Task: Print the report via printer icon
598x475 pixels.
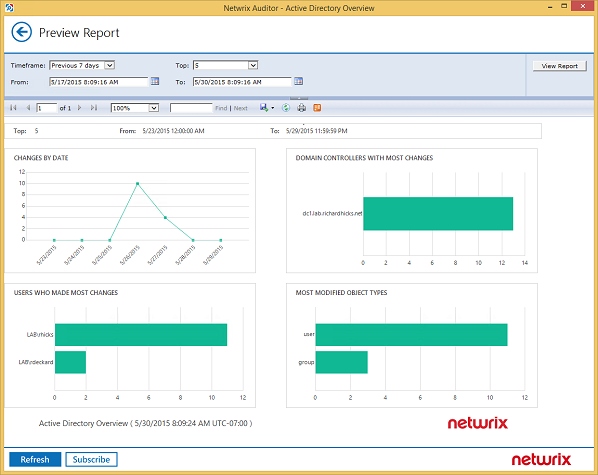Action: point(301,108)
